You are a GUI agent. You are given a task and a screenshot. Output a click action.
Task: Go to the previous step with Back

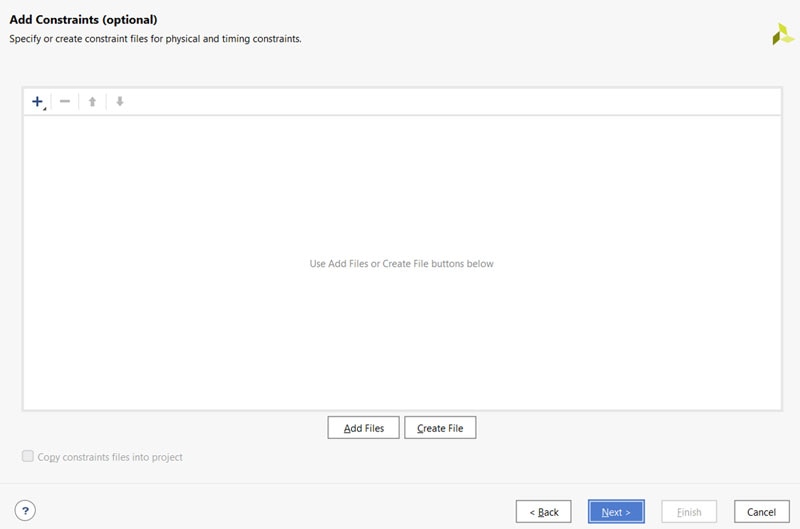[544, 512]
